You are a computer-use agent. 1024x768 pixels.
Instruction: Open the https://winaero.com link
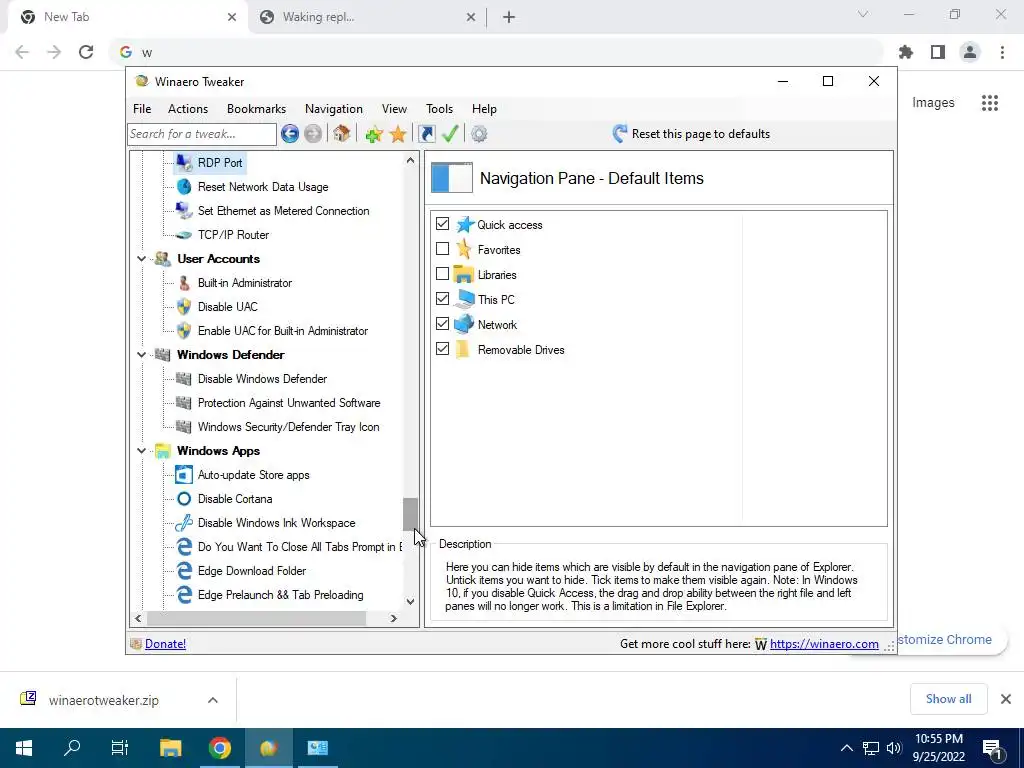click(x=824, y=644)
